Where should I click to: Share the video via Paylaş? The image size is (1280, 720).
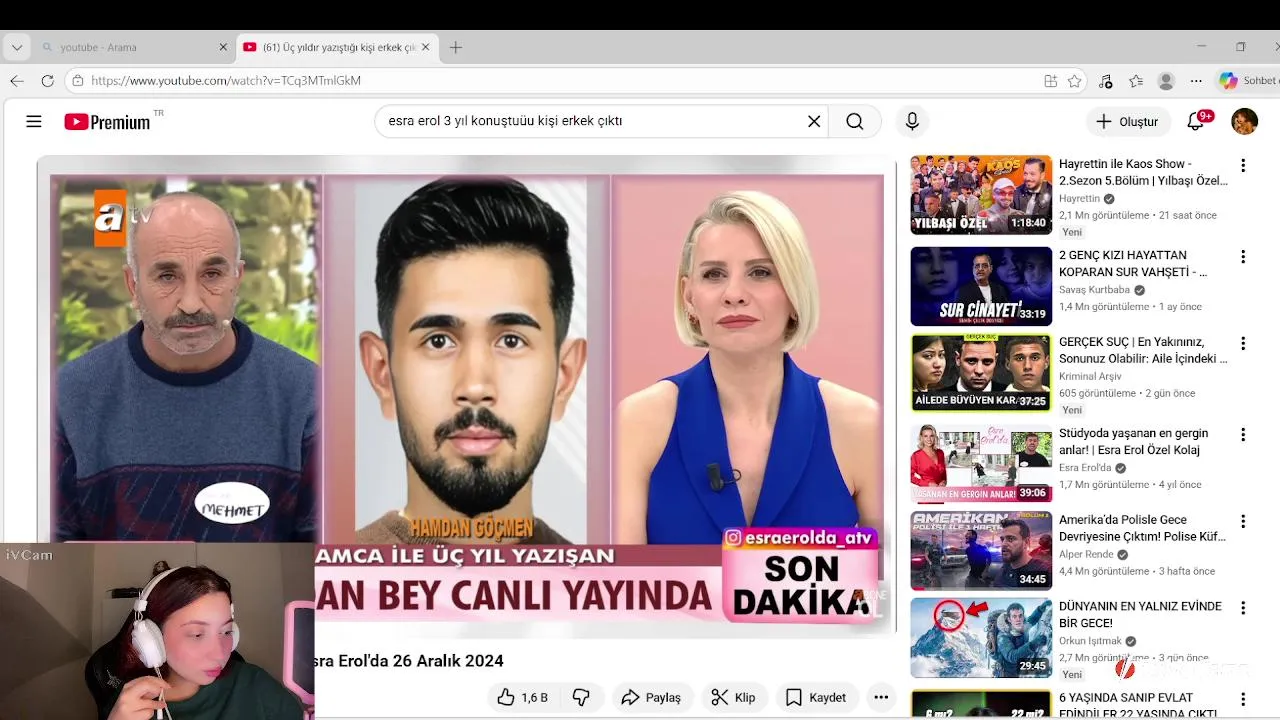[x=651, y=697]
